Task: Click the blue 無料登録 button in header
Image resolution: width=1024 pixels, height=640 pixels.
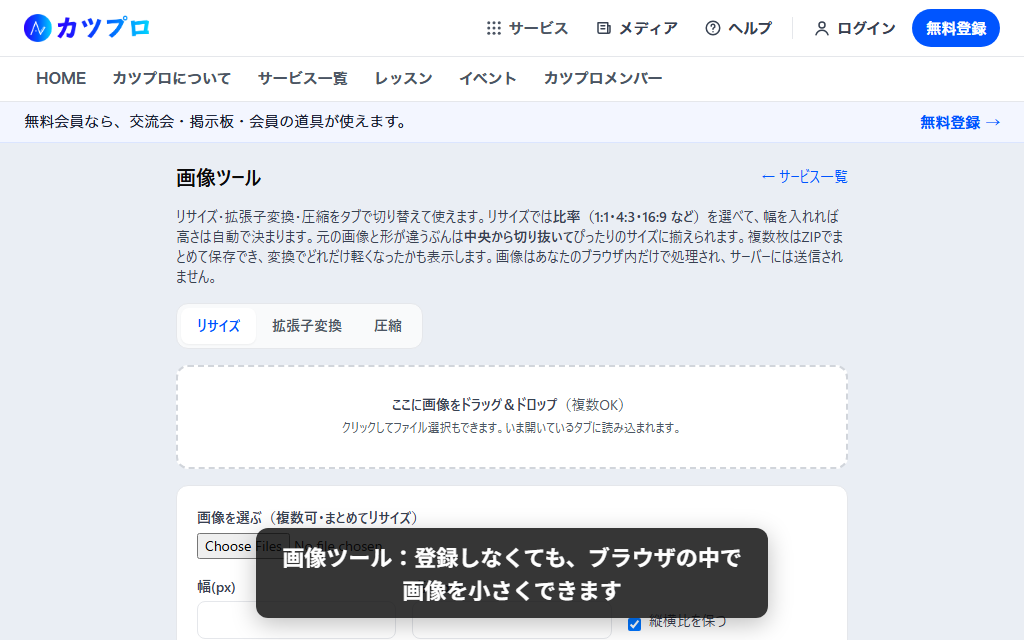Action: tap(955, 28)
